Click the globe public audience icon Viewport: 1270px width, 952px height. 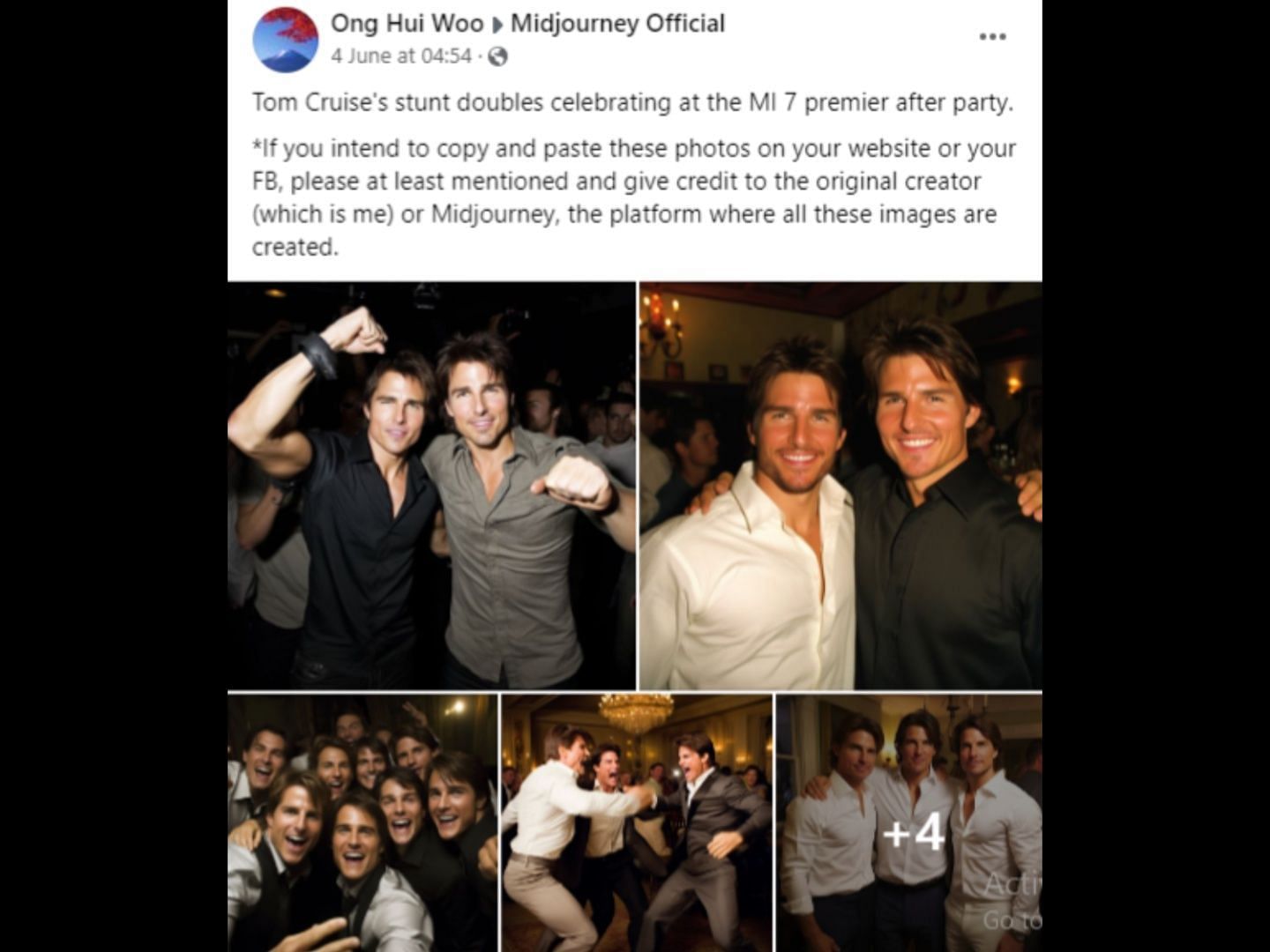coord(497,56)
